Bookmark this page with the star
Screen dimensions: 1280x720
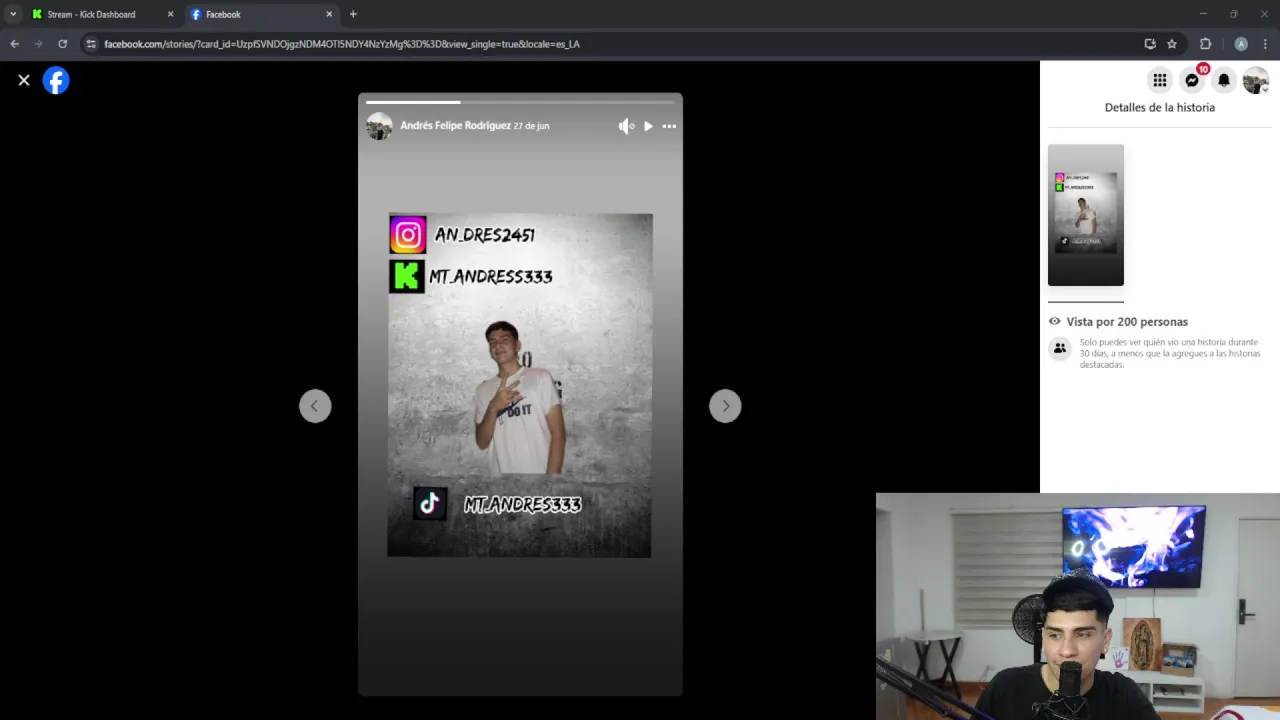tap(1172, 44)
